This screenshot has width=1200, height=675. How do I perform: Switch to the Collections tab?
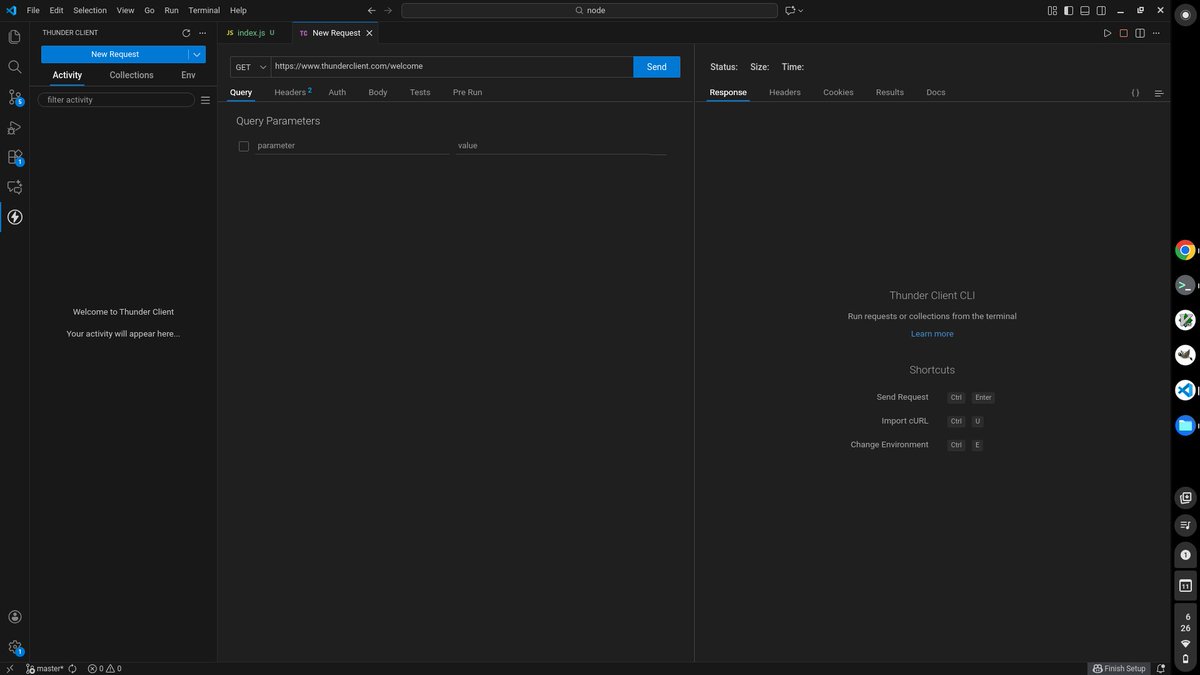132,75
